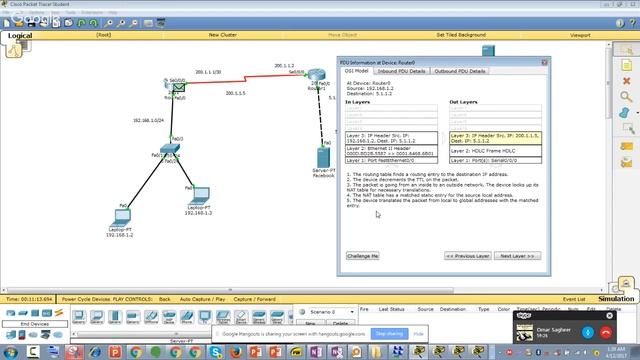Select In Layers Layer 3 IP header box
Viewport: 640px width, 360px height.
391,138
